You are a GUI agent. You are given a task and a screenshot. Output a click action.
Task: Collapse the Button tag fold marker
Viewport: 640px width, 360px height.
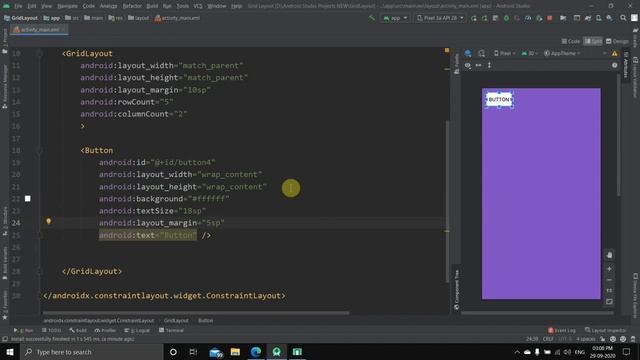click(40, 151)
